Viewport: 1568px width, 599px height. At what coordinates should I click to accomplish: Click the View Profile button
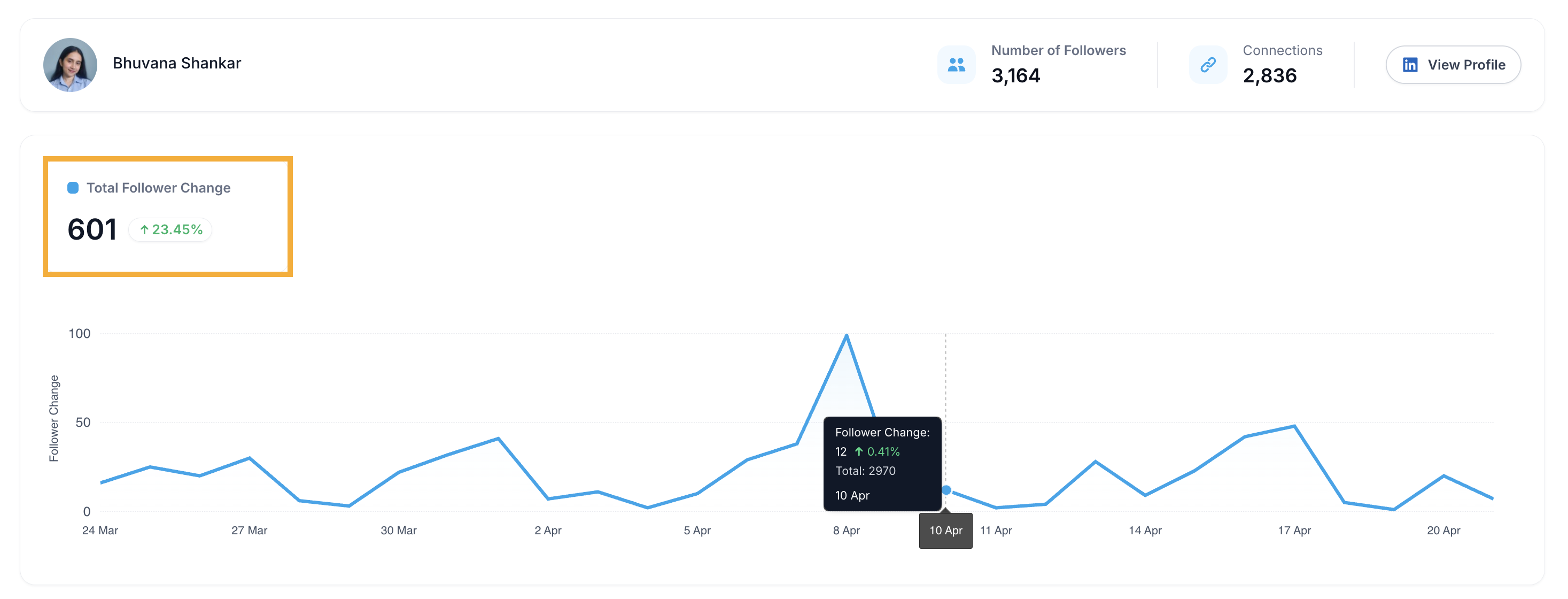coord(1453,65)
